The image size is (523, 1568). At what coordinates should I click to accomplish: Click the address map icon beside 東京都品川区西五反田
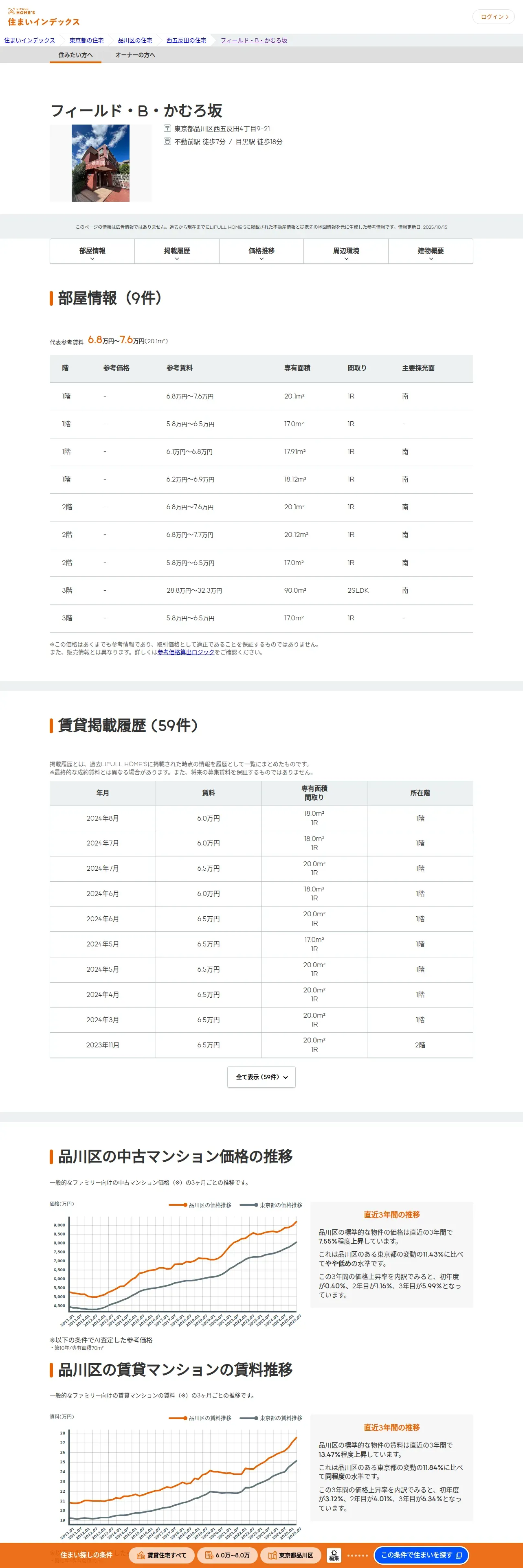[167, 129]
